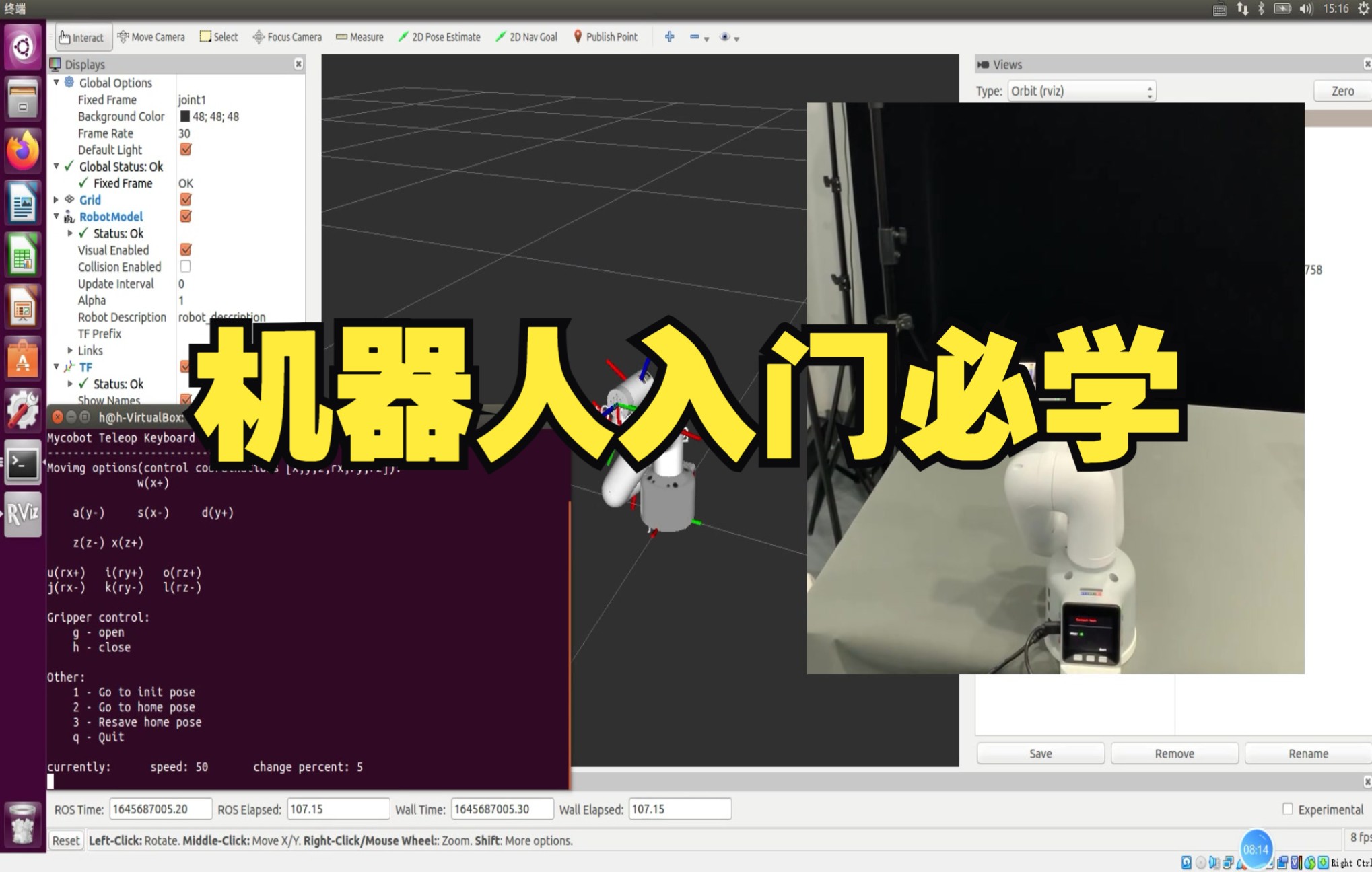
Task: Select the Interact tool
Action: (81, 37)
